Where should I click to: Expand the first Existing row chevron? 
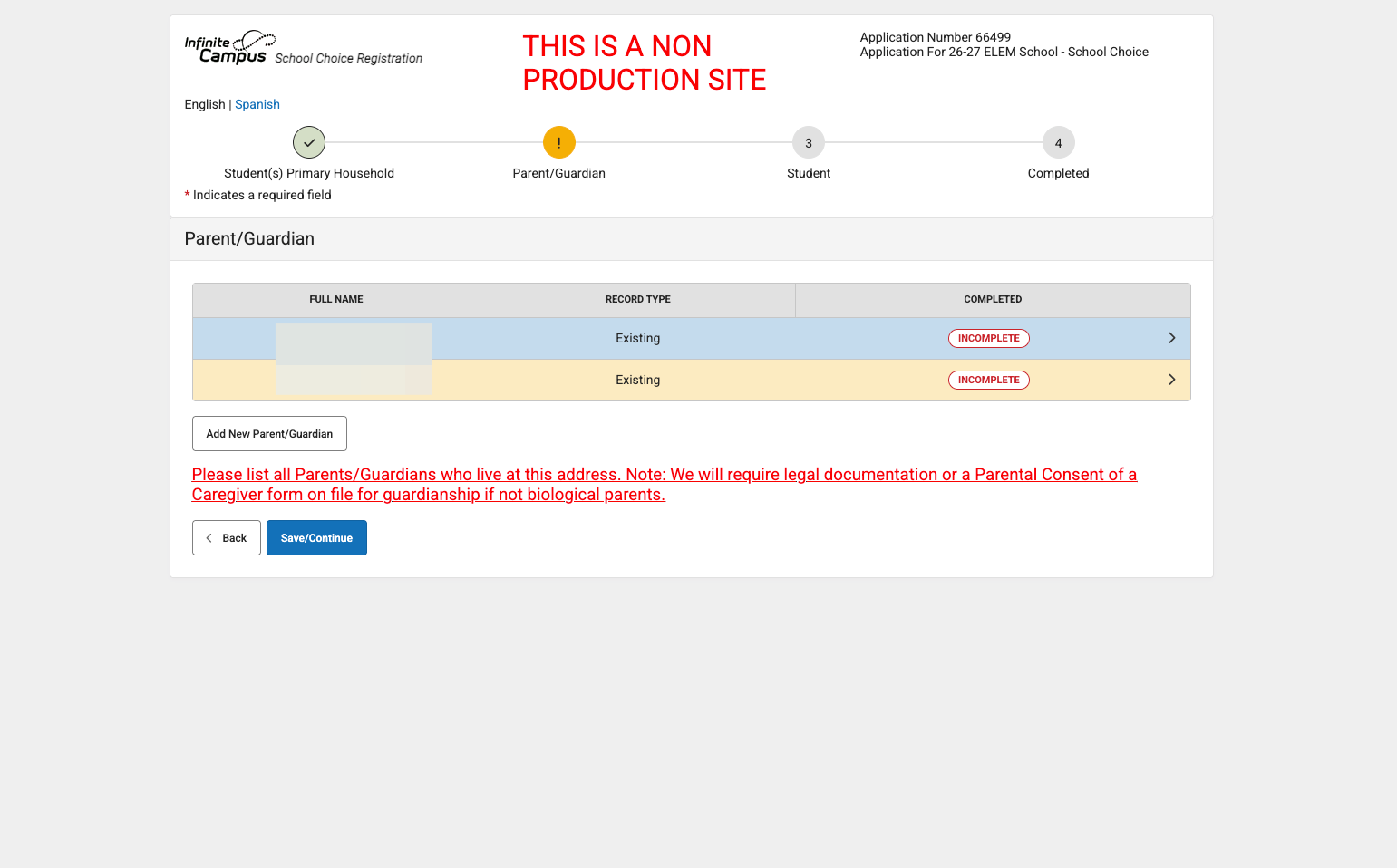pos(1171,338)
